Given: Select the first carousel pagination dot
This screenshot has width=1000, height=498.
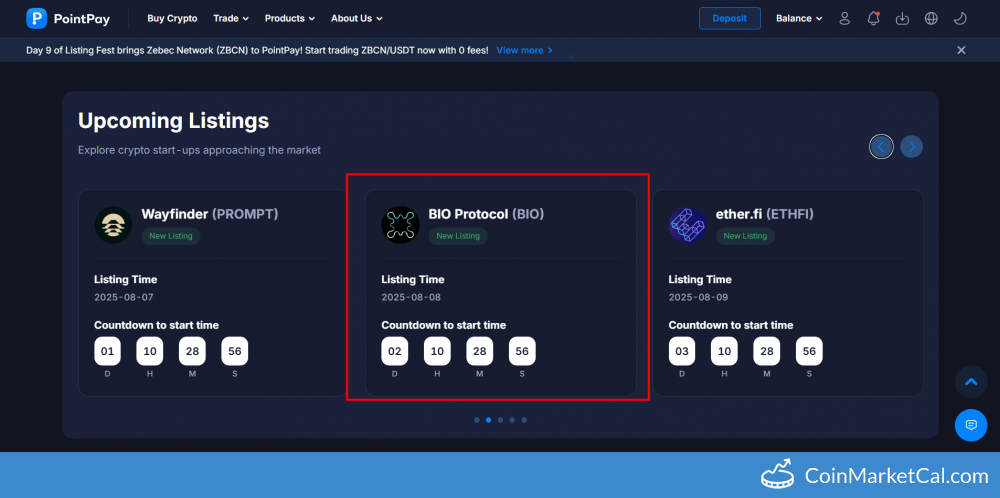Looking at the screenshot, I should tap(476, 420).
